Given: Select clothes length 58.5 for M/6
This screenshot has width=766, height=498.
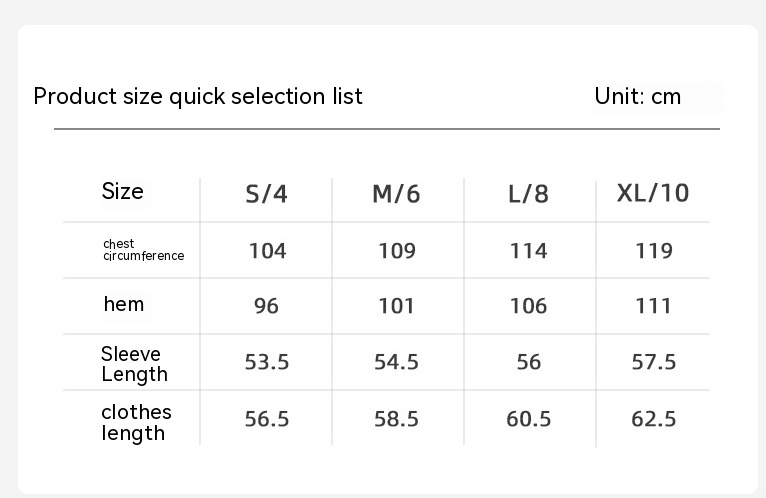Looking at the screenshot, I should click(x=396, y=419).
